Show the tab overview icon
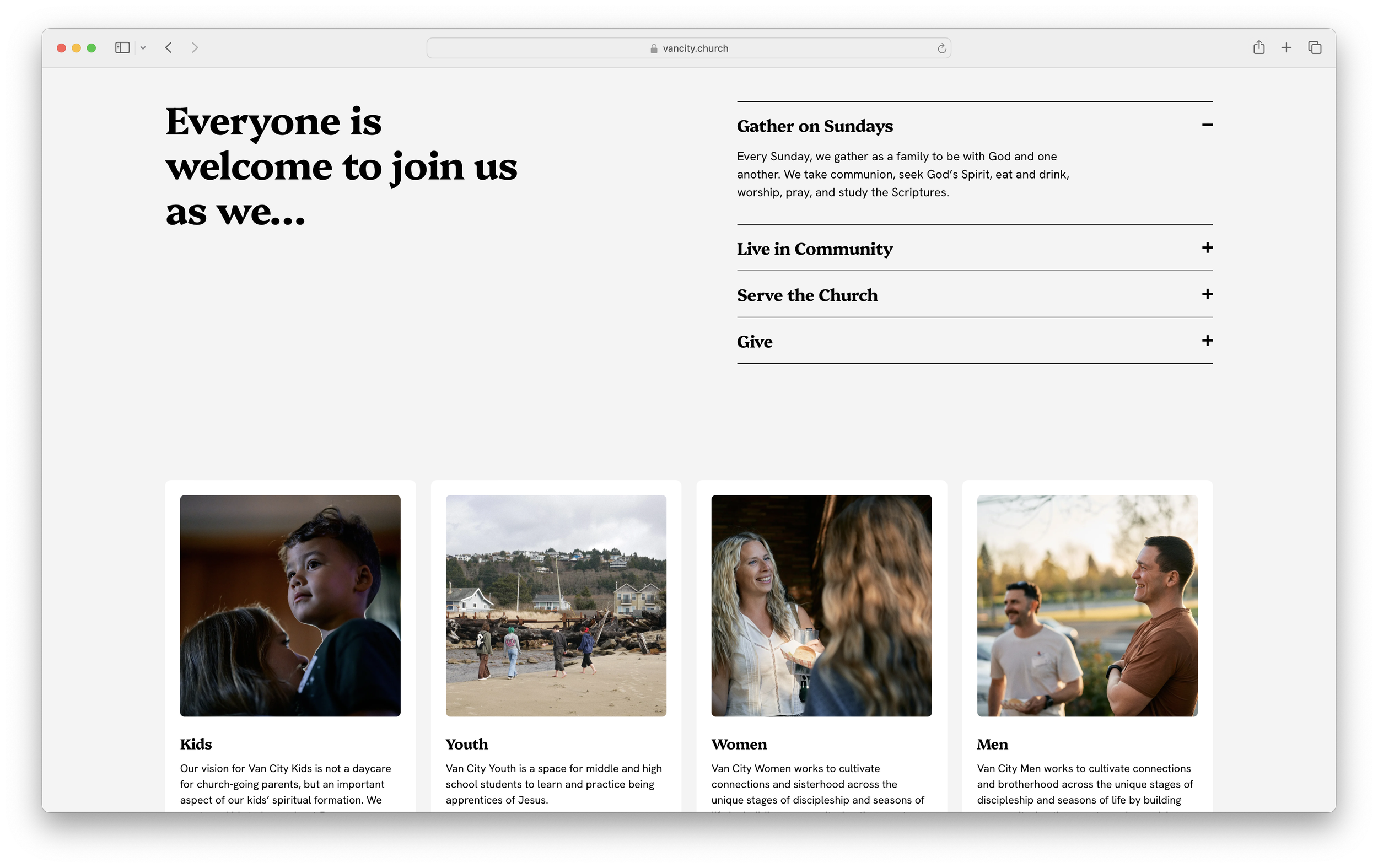This screenshot has height=868, width=1378. coord(1315,48)
